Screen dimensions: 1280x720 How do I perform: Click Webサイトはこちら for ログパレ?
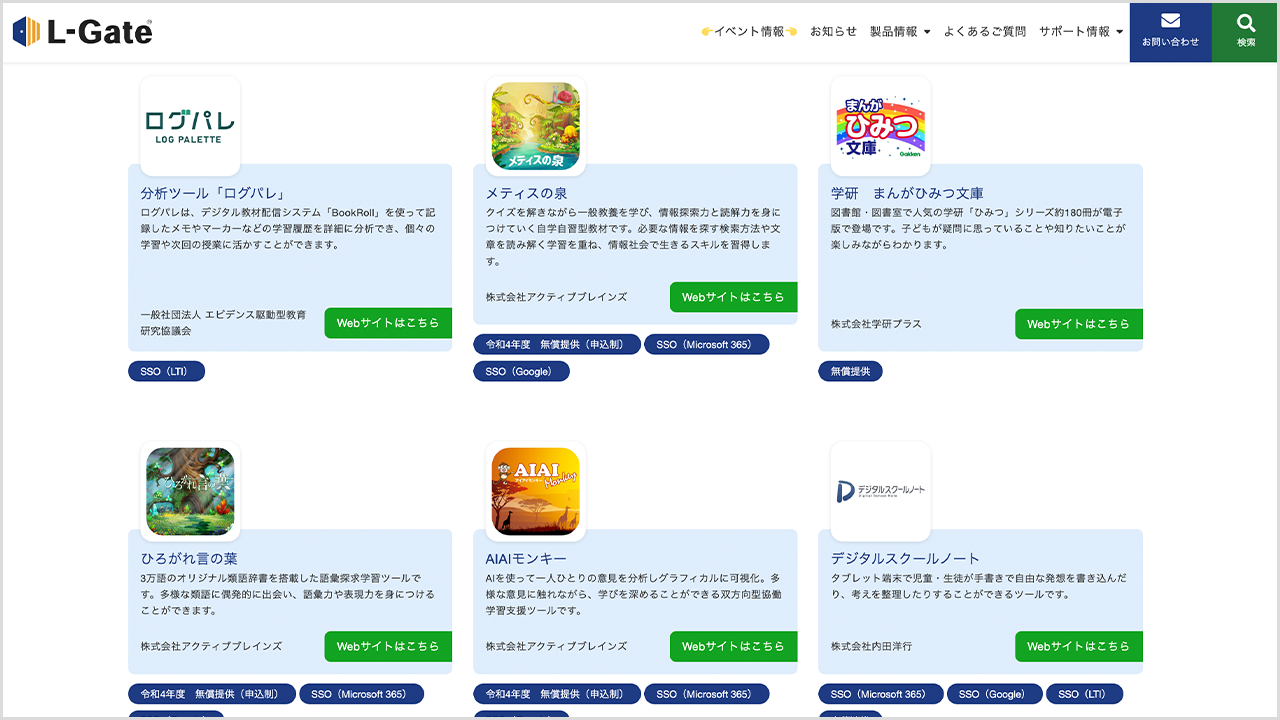coord(388,323)
